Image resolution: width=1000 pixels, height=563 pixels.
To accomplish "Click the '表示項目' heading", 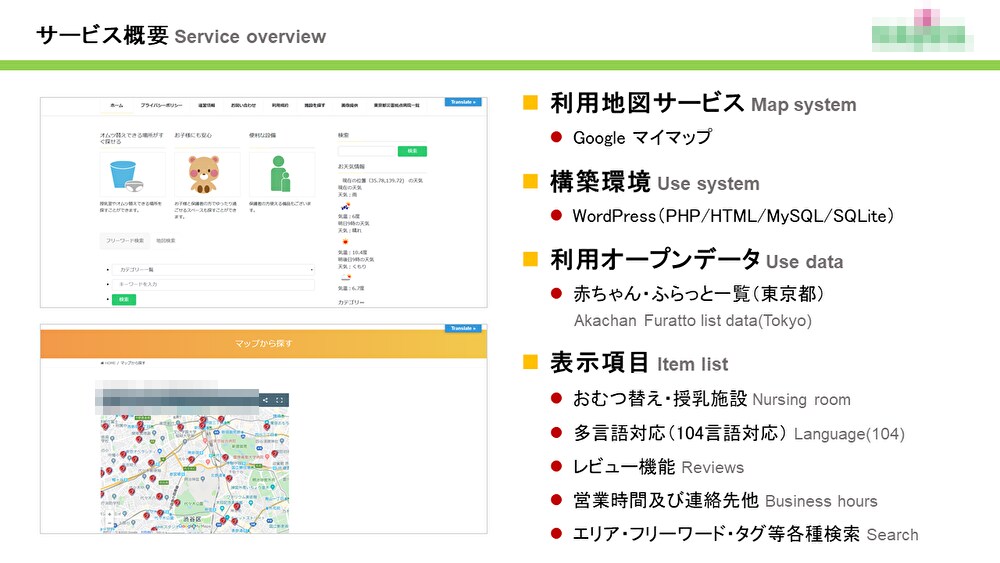I will tap(600, 362).
